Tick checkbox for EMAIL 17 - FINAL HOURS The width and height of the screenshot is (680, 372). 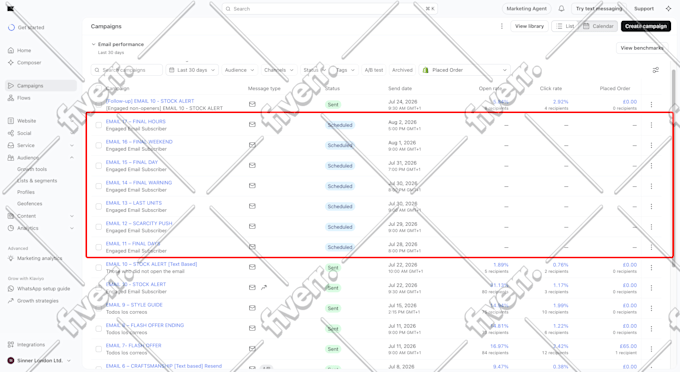(x=98, y=125)
